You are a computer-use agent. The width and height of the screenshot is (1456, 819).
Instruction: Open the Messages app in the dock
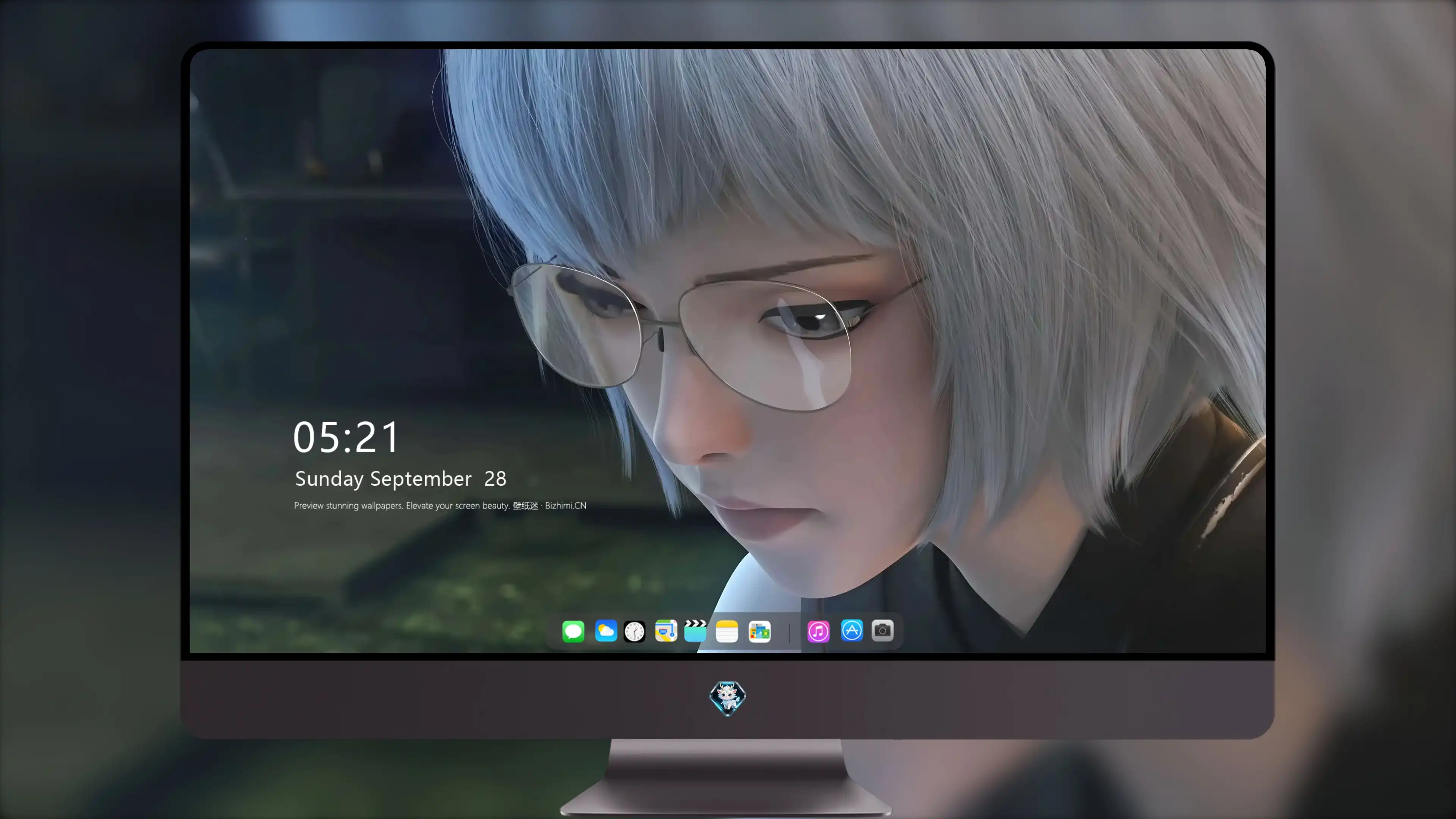(x=573, y=631)
